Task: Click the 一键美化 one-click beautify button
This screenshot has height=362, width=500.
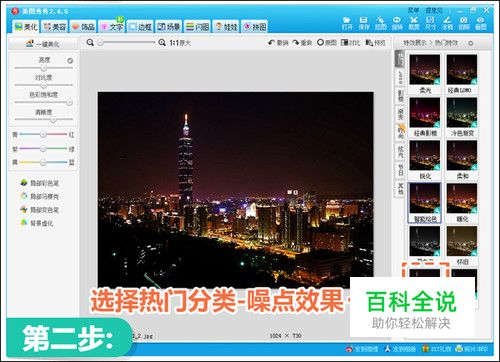Action: 43,44
